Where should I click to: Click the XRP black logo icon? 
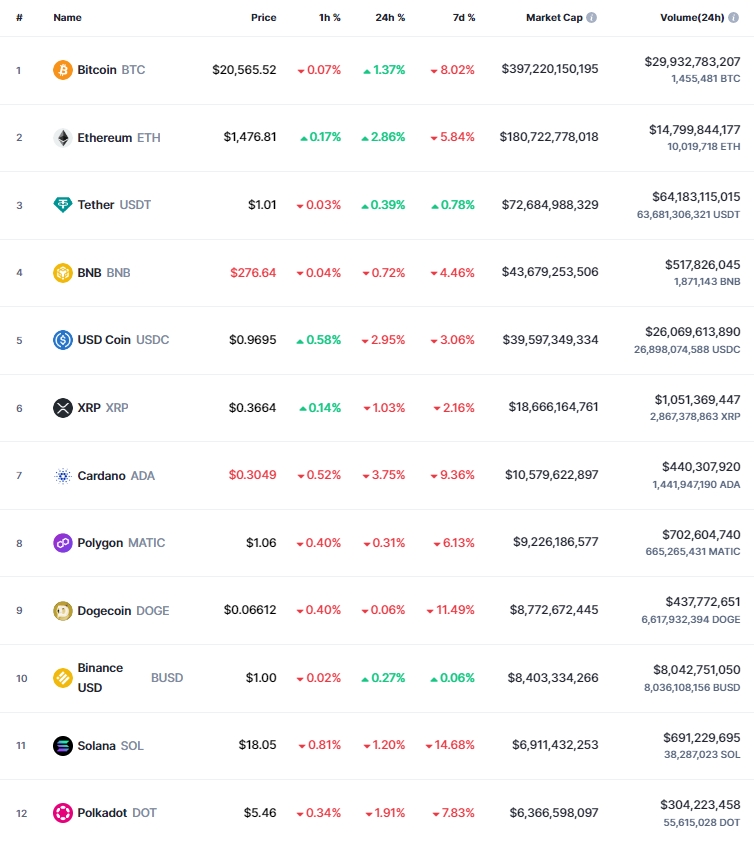pos(63,408)
